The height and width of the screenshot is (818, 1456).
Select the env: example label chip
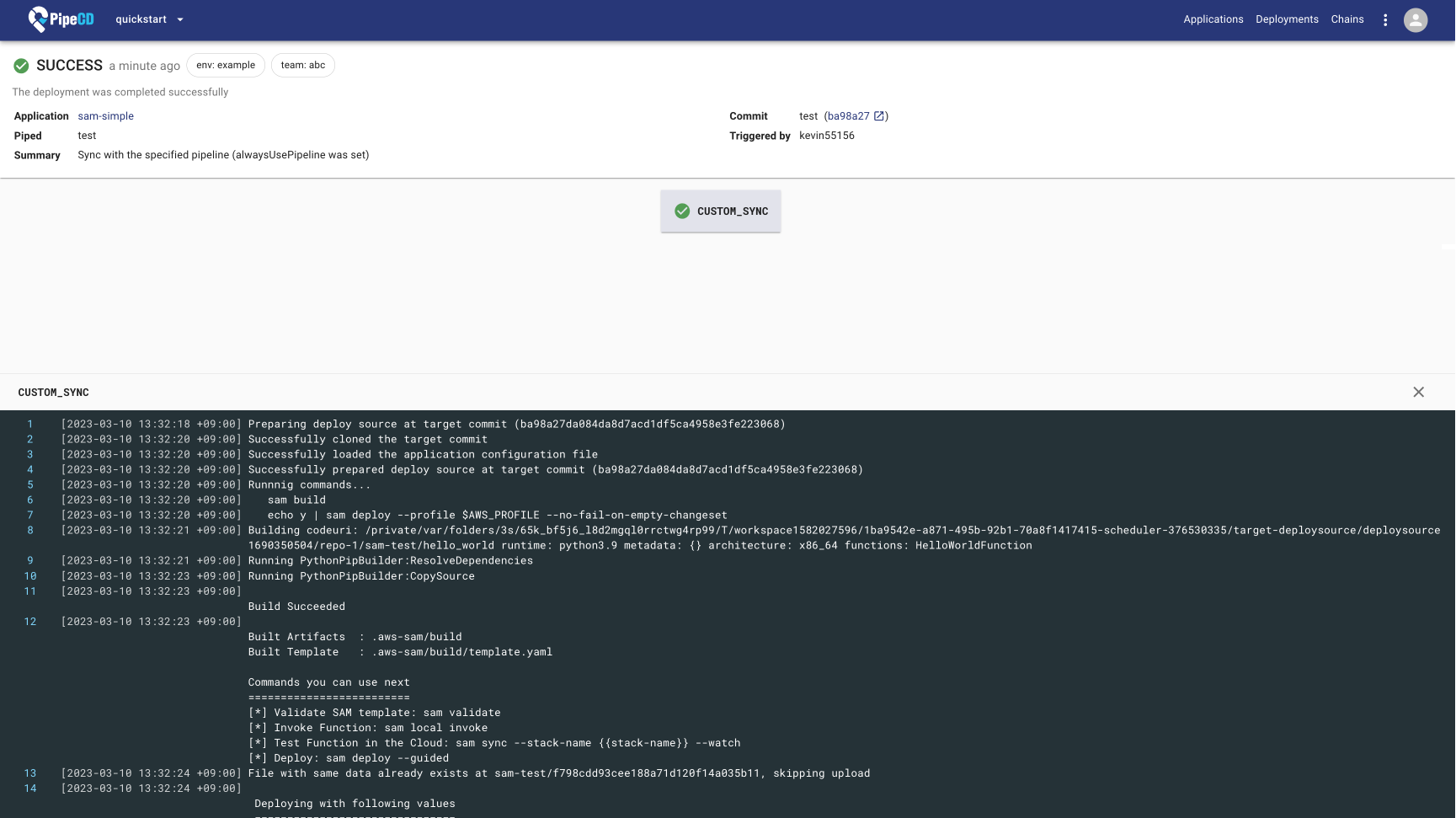pos(226,65)
